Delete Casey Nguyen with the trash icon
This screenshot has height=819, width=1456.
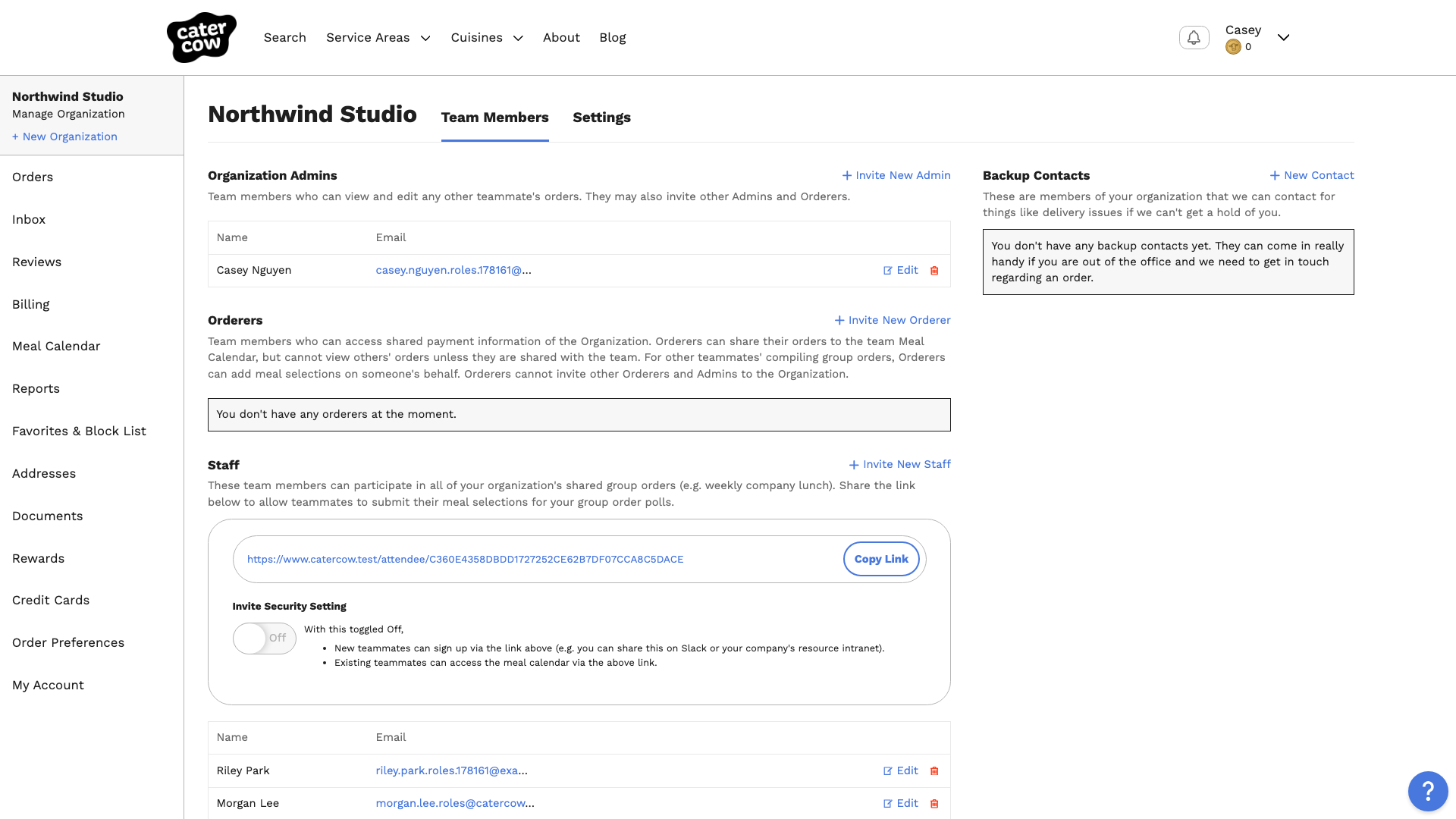[x=934, y=271]
